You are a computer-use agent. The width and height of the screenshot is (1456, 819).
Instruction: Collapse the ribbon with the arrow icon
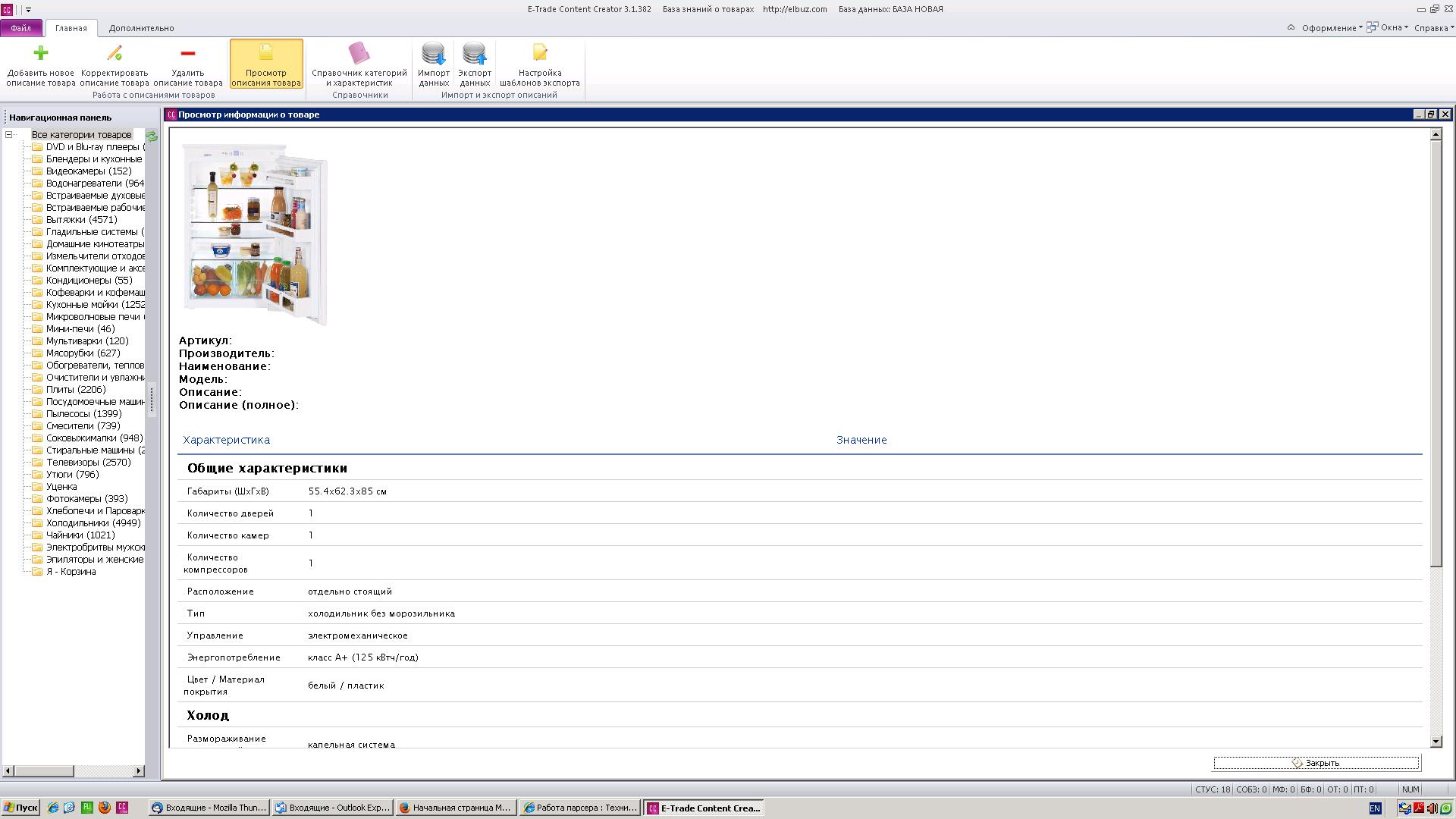(1291, 28)
